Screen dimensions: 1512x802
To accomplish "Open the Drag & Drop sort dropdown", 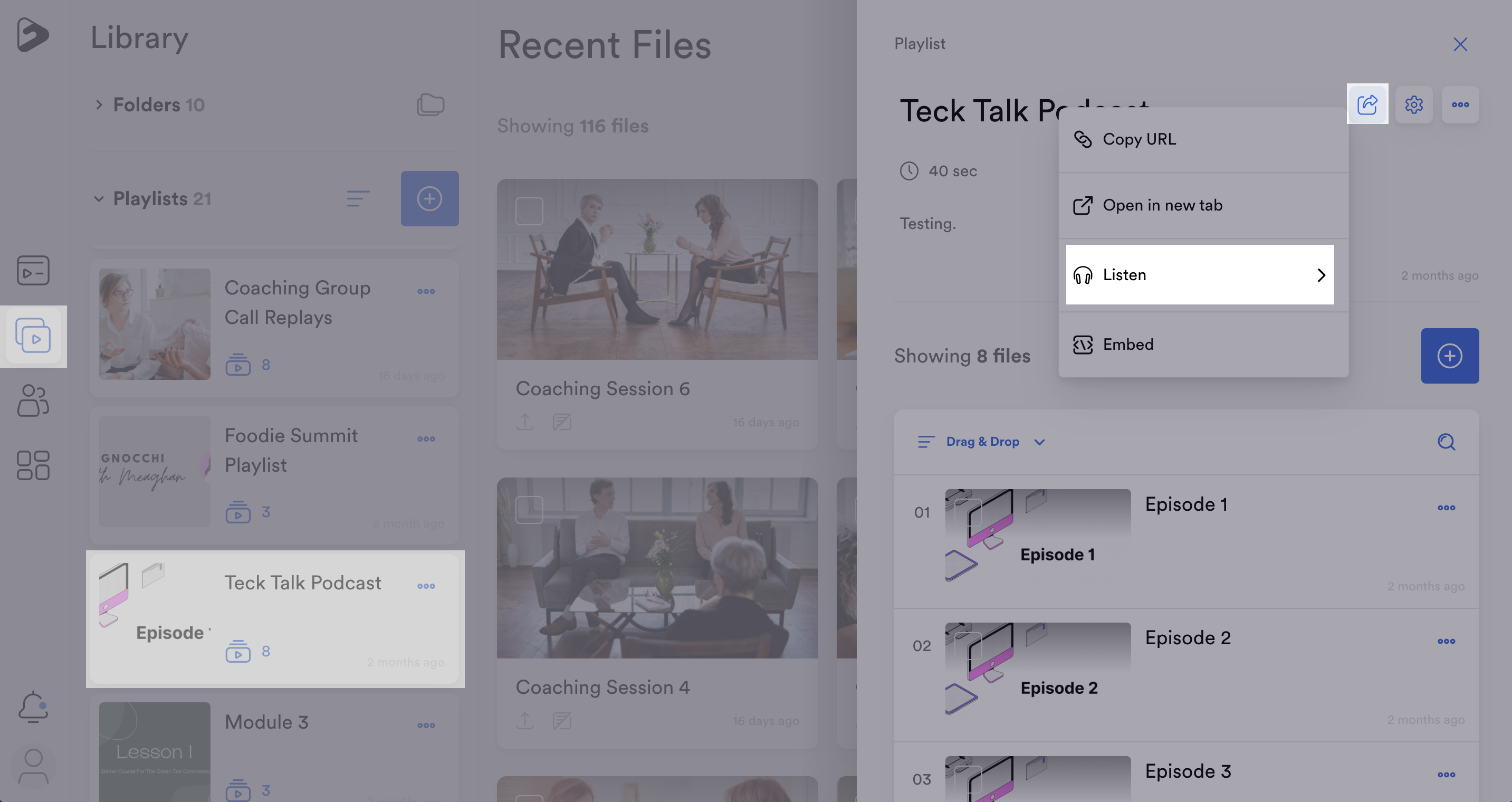I will point(982,442).
